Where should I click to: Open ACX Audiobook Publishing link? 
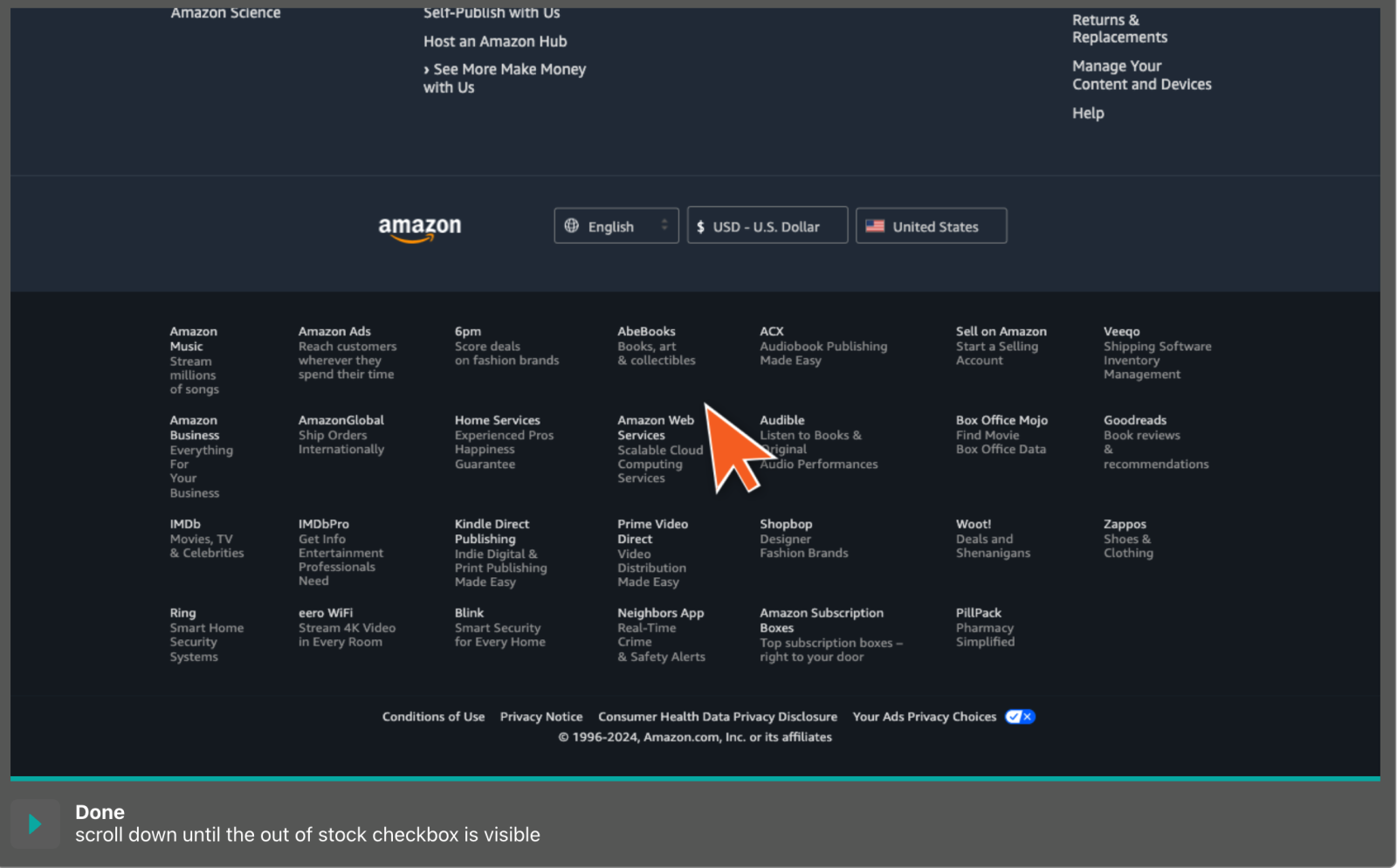(823, 346)
